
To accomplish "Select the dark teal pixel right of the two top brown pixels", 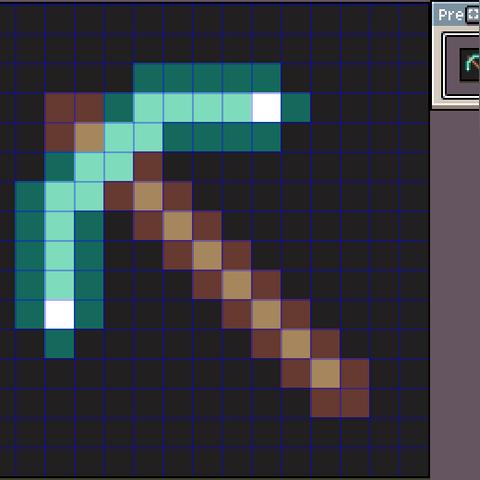I will click(x=119, y=107).
